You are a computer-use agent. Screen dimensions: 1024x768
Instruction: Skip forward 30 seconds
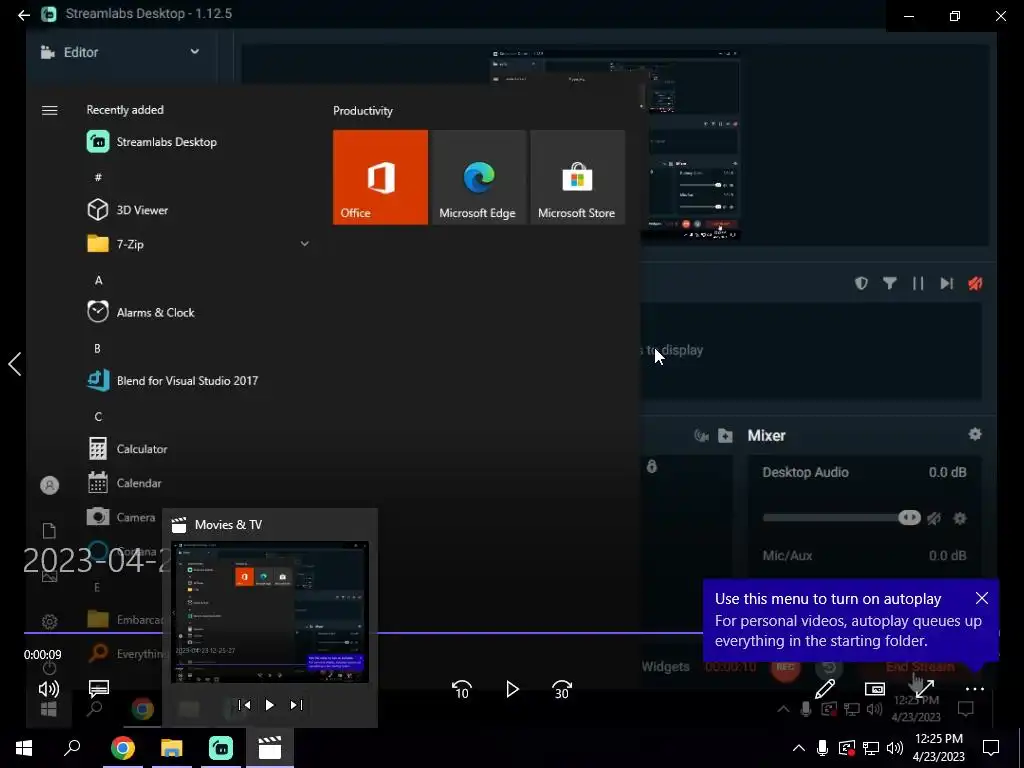click(562, 689)
